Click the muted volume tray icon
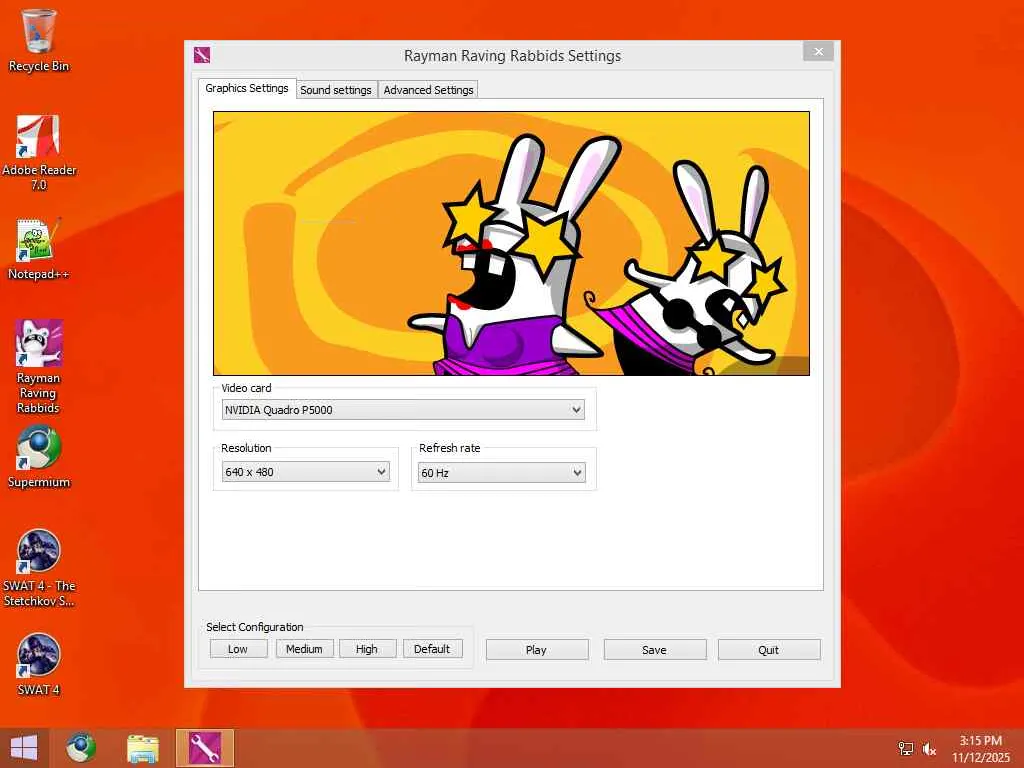The height and width of the screenshot is (768, 1024). [x=929, y=749]
